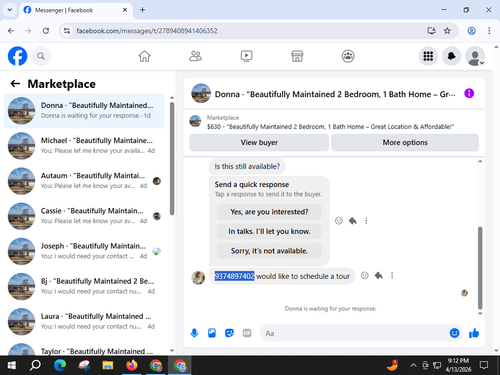500x375 pixels.
Task: Open the Facebook logo home link
Action: pyautogui.click(x=17, y=56)
